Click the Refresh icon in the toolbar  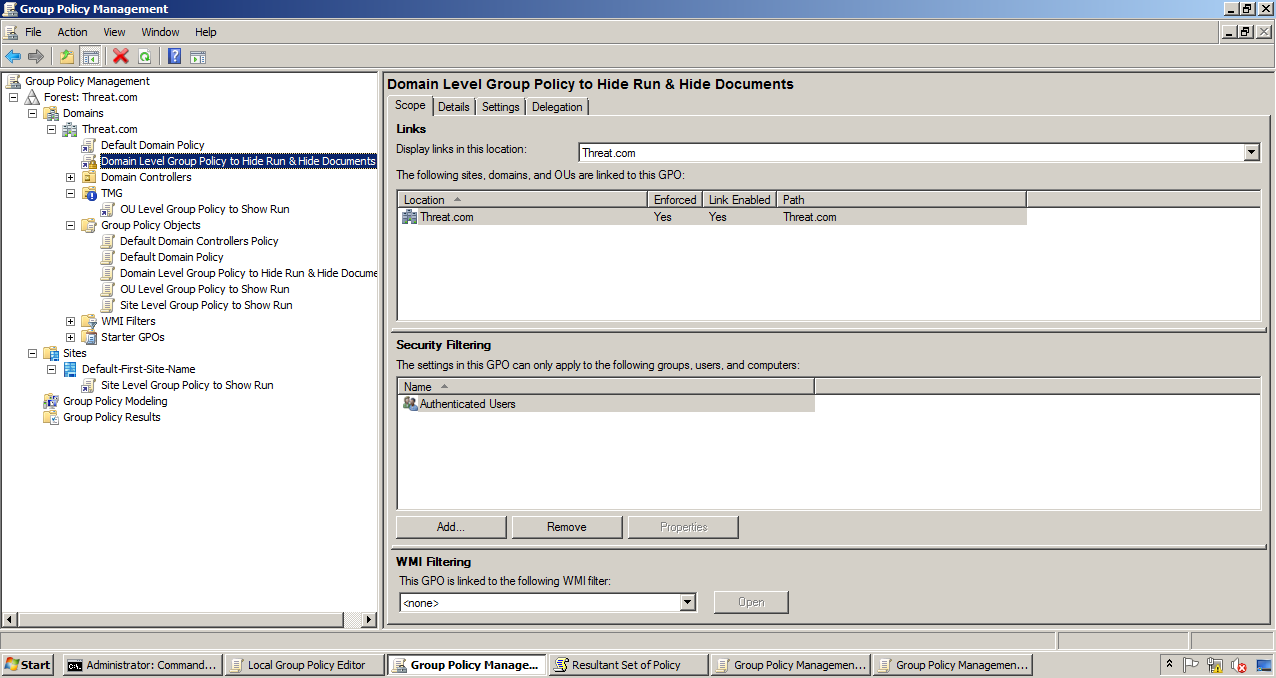click(x=144, y=56)
